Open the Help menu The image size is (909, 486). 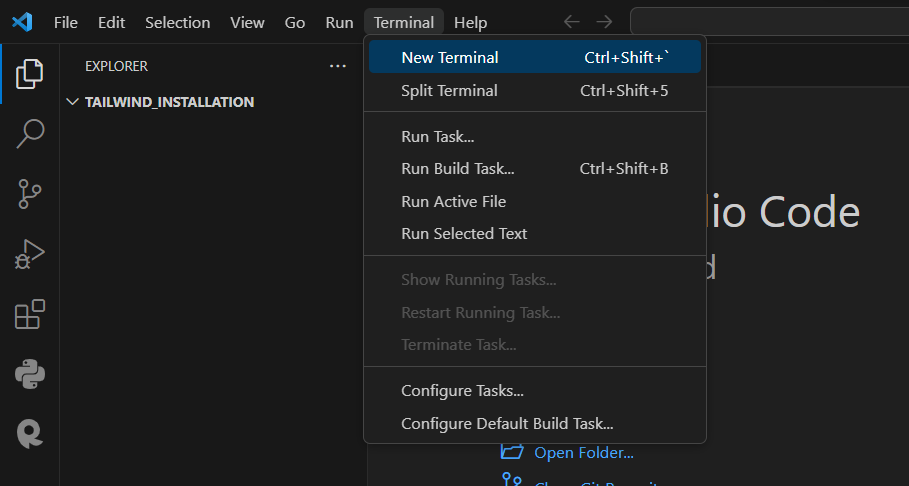click(x=470, y=23)
